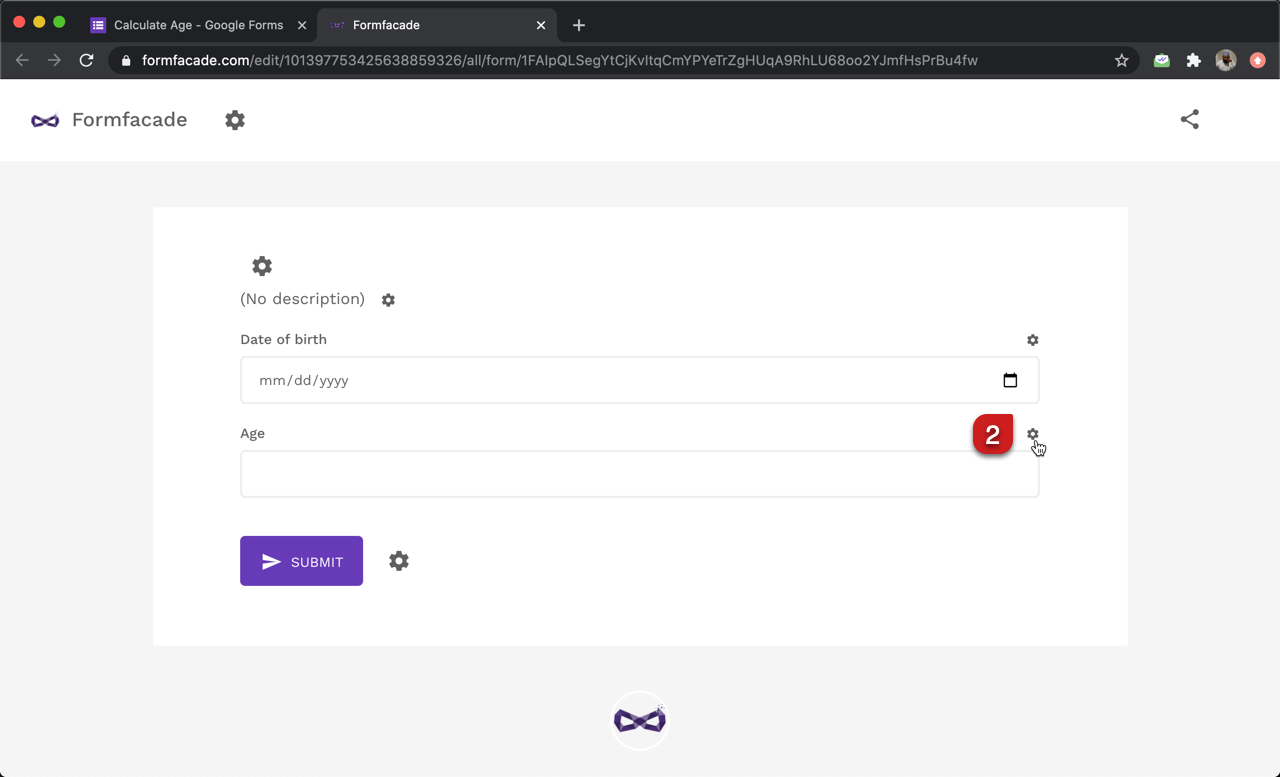
Task: Open the Chrome extensions puzzle icon
Action: [x=1193, y=60]
